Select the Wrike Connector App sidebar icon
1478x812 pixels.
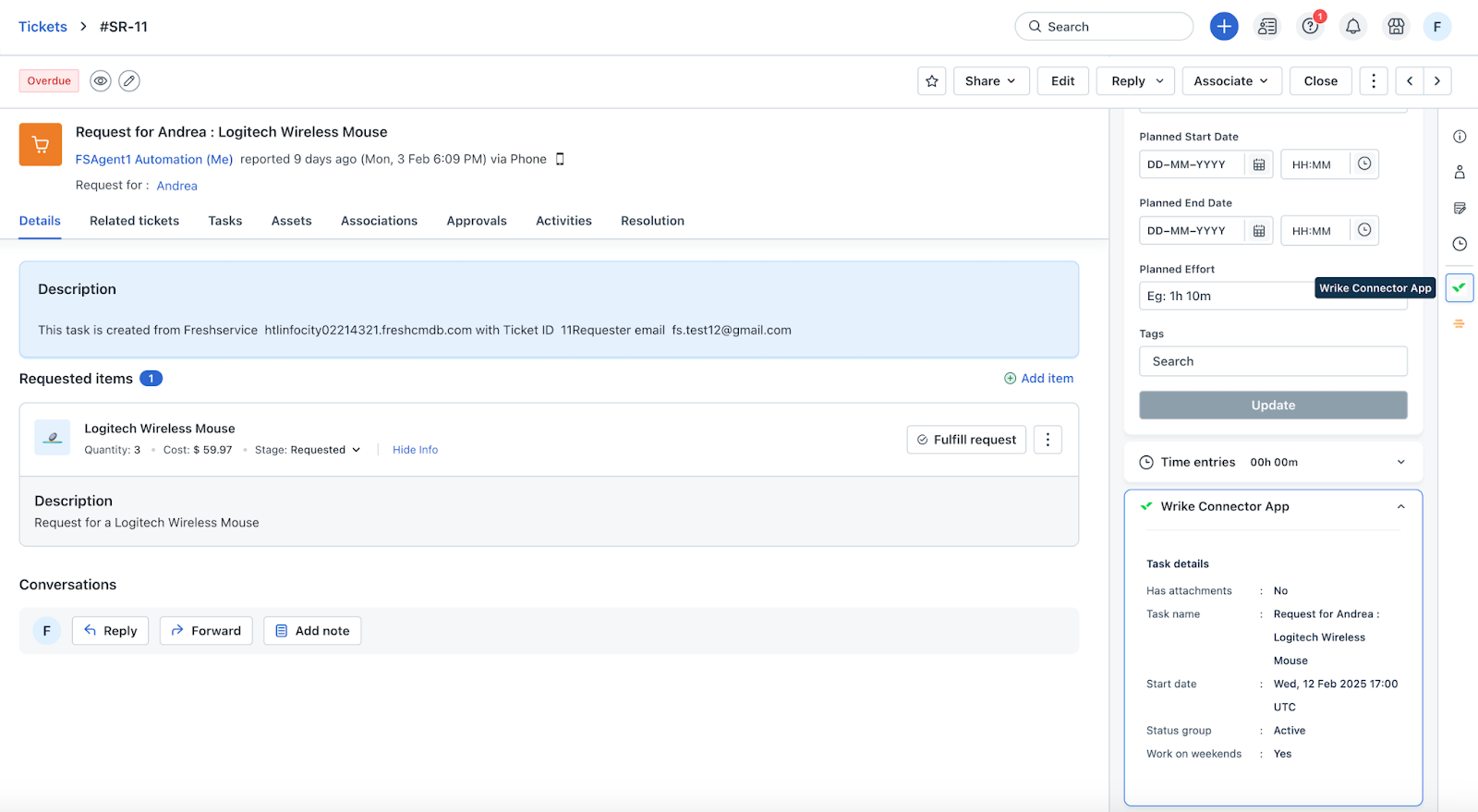tap(1460, 288)
